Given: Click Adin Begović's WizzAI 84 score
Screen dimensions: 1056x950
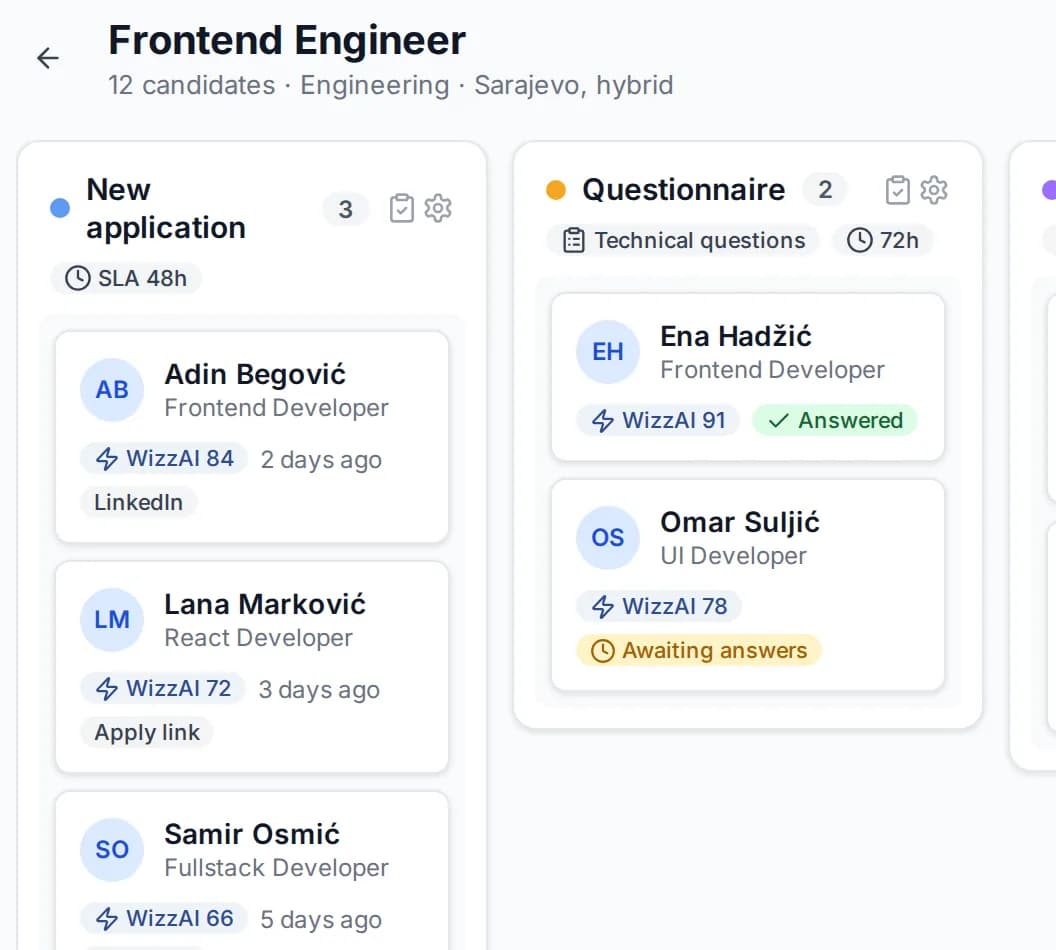Looking at the screenshot, I should 164,459.
